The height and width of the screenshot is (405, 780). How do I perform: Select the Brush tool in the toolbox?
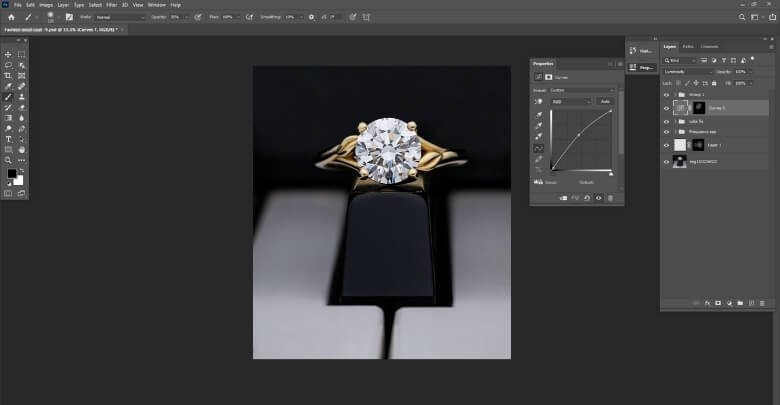coord(8,97)
